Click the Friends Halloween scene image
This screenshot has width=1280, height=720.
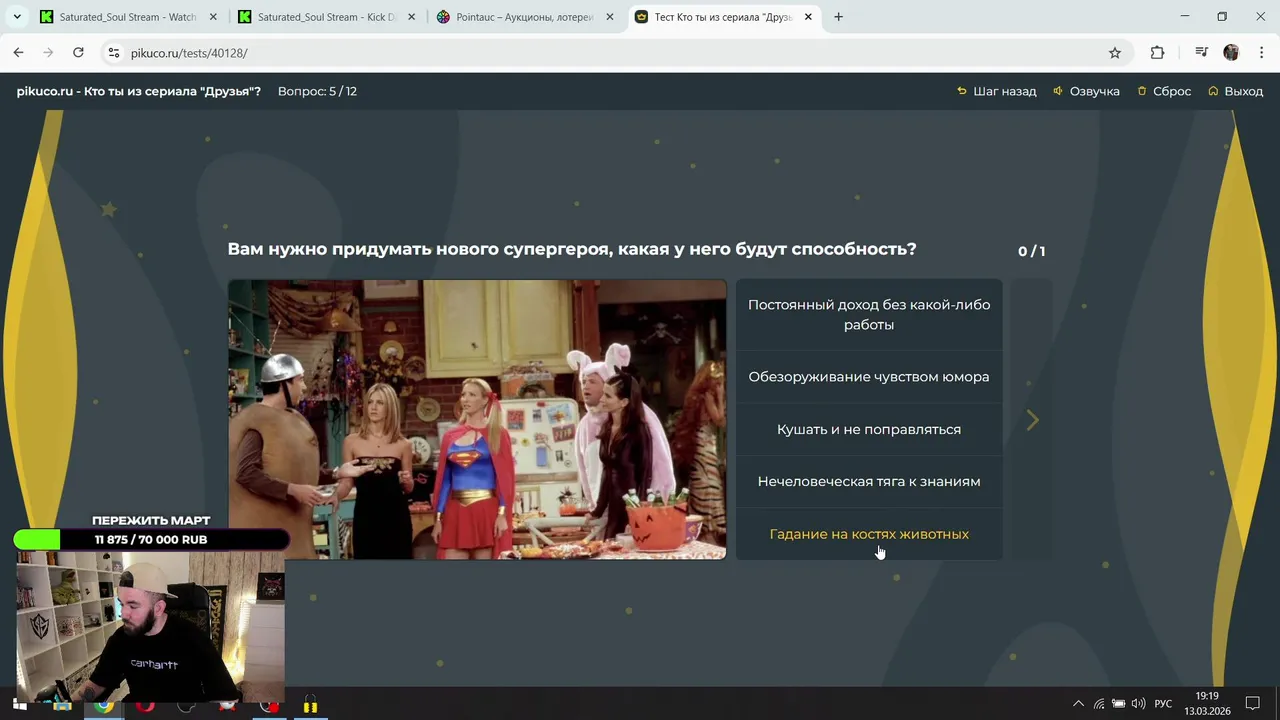tap(477, 419)
